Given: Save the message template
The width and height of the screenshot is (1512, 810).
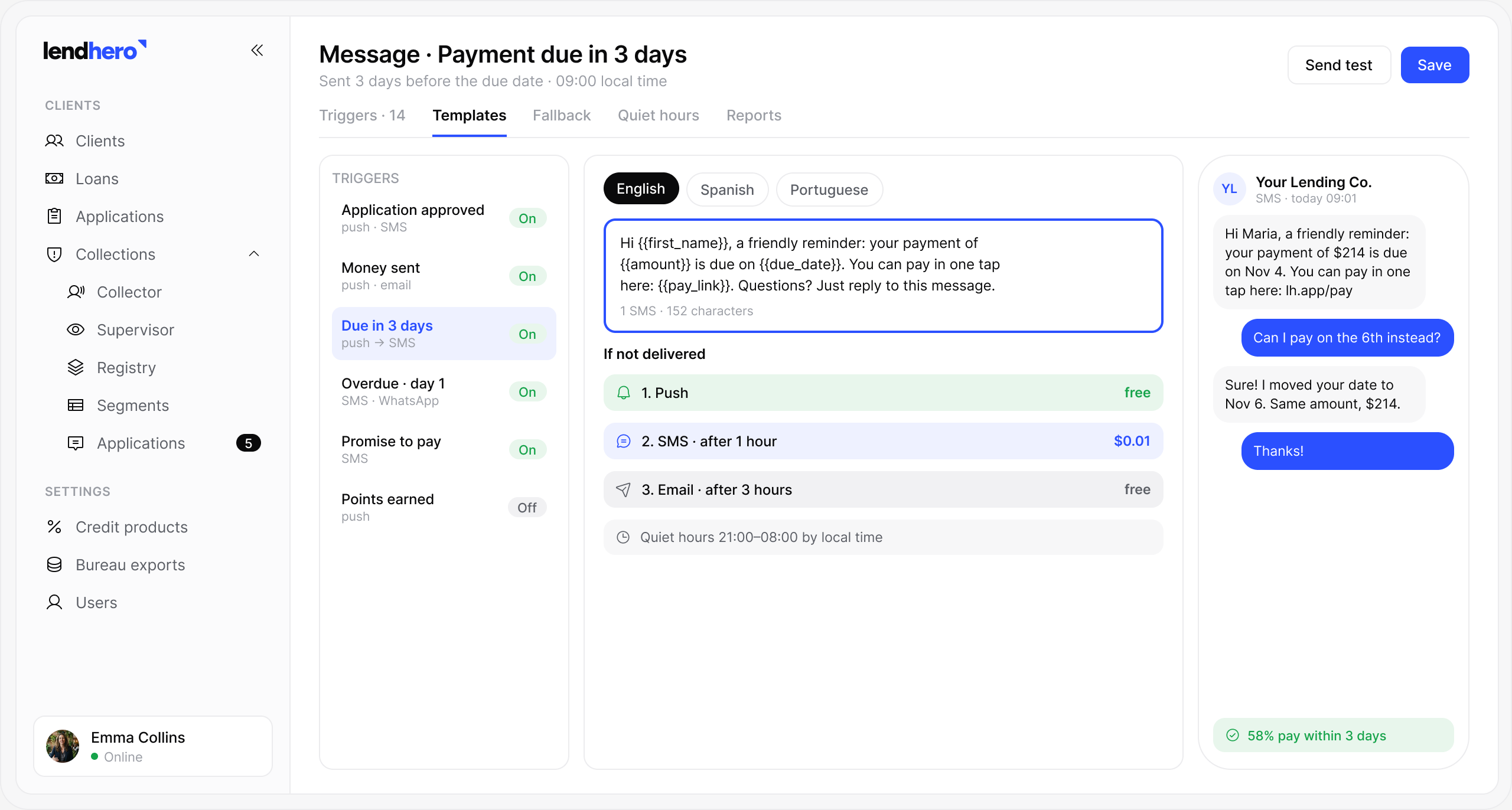Looking at the screenshot, I should pyautogui.click(x=1435, y=65).
